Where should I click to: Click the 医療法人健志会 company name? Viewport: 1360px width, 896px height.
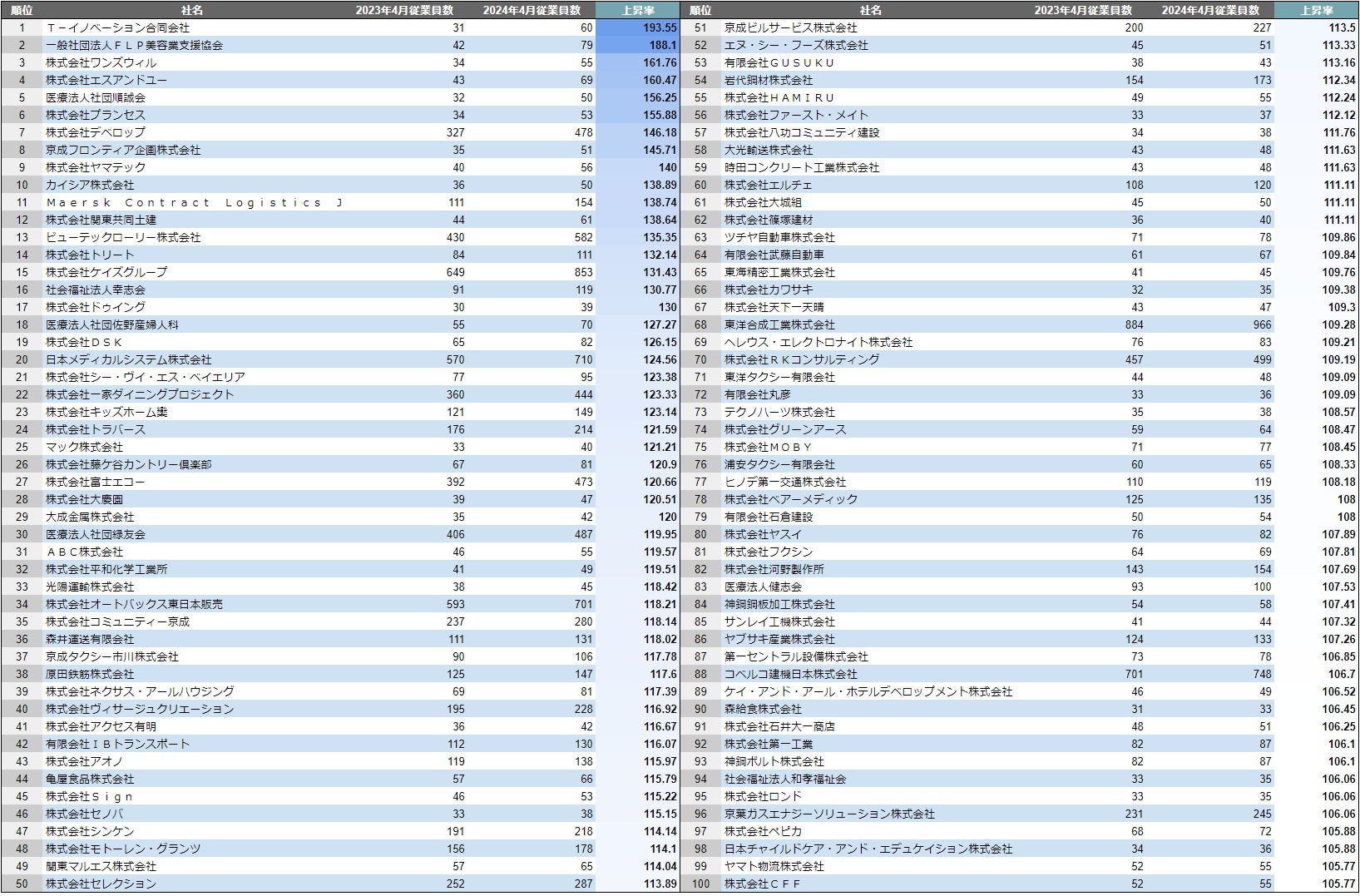(x=763, y=587)
